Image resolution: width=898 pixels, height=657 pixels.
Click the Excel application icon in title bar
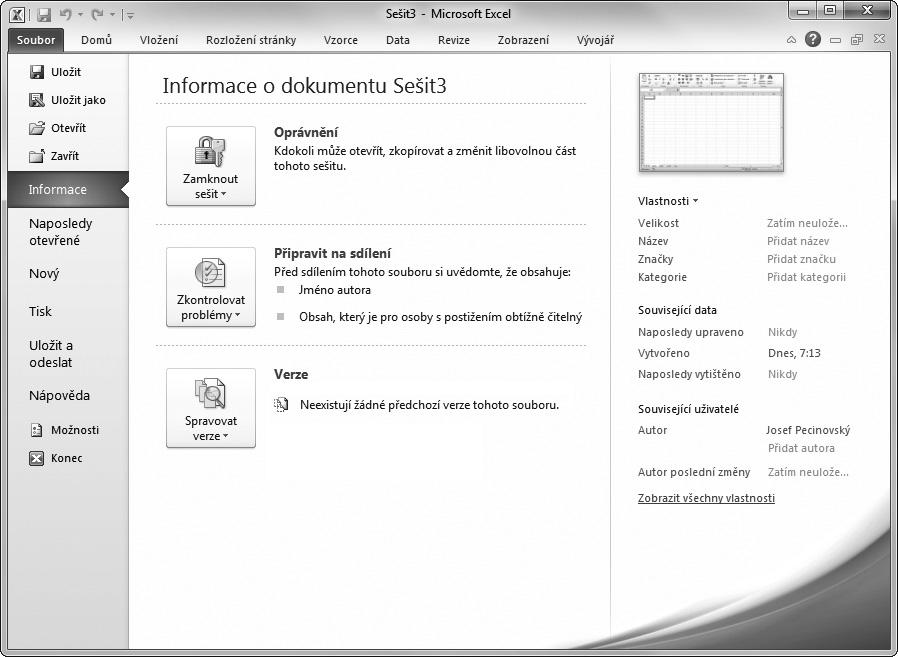coord(18,14)
